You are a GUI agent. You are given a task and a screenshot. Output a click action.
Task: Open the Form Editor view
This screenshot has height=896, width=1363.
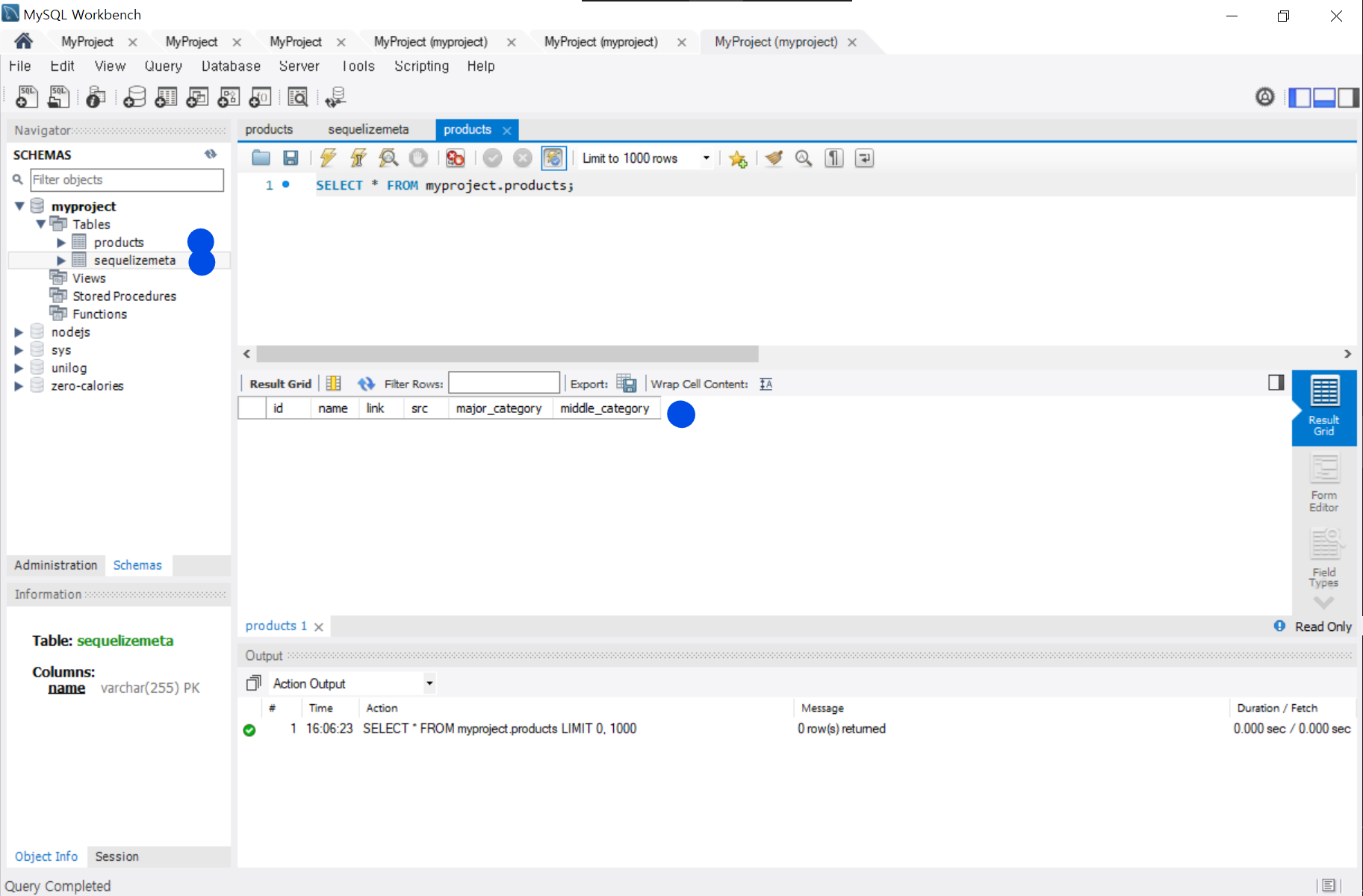(1323, 484)
